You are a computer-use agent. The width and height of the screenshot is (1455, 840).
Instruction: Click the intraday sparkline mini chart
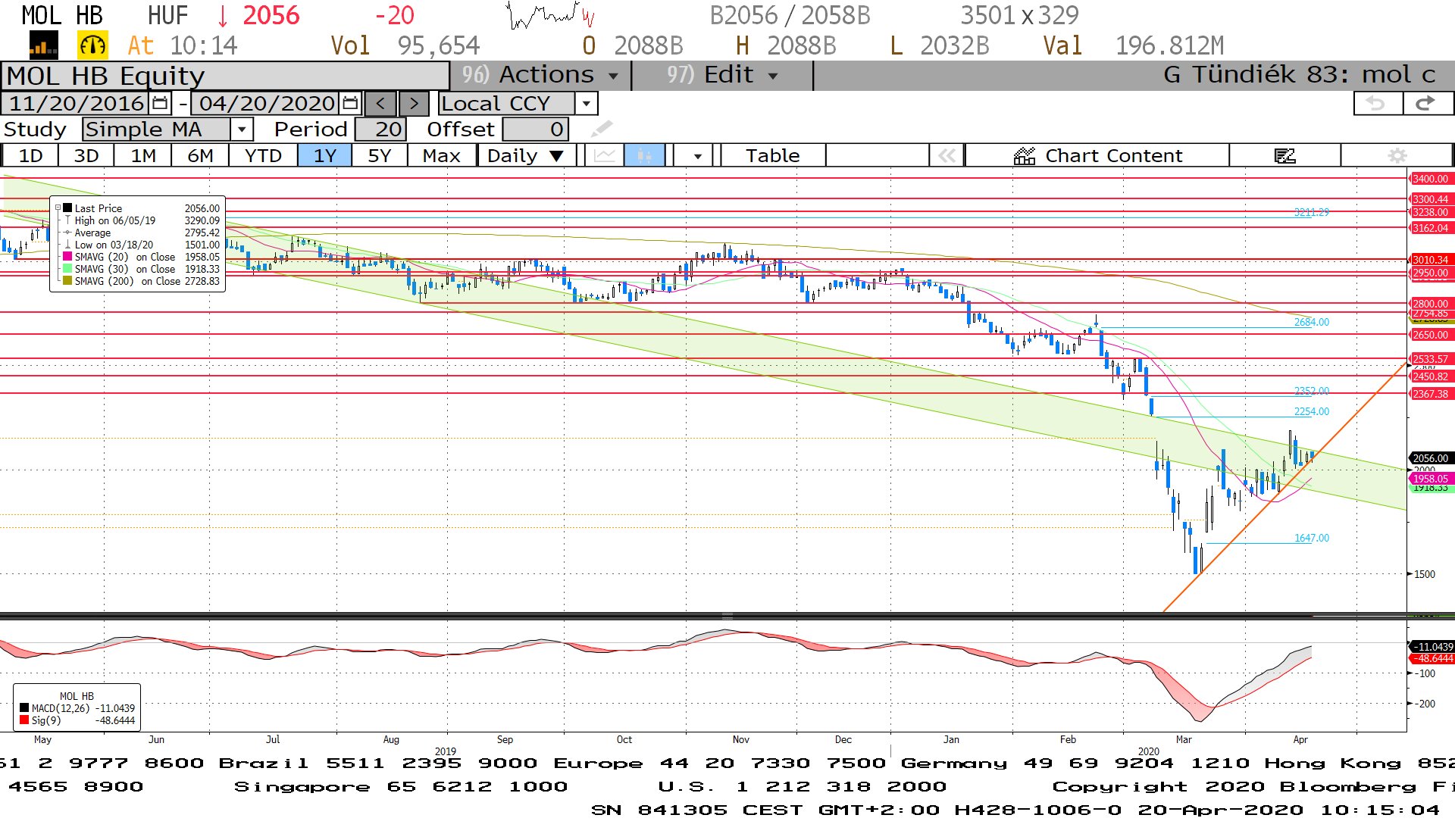[551, 15]
